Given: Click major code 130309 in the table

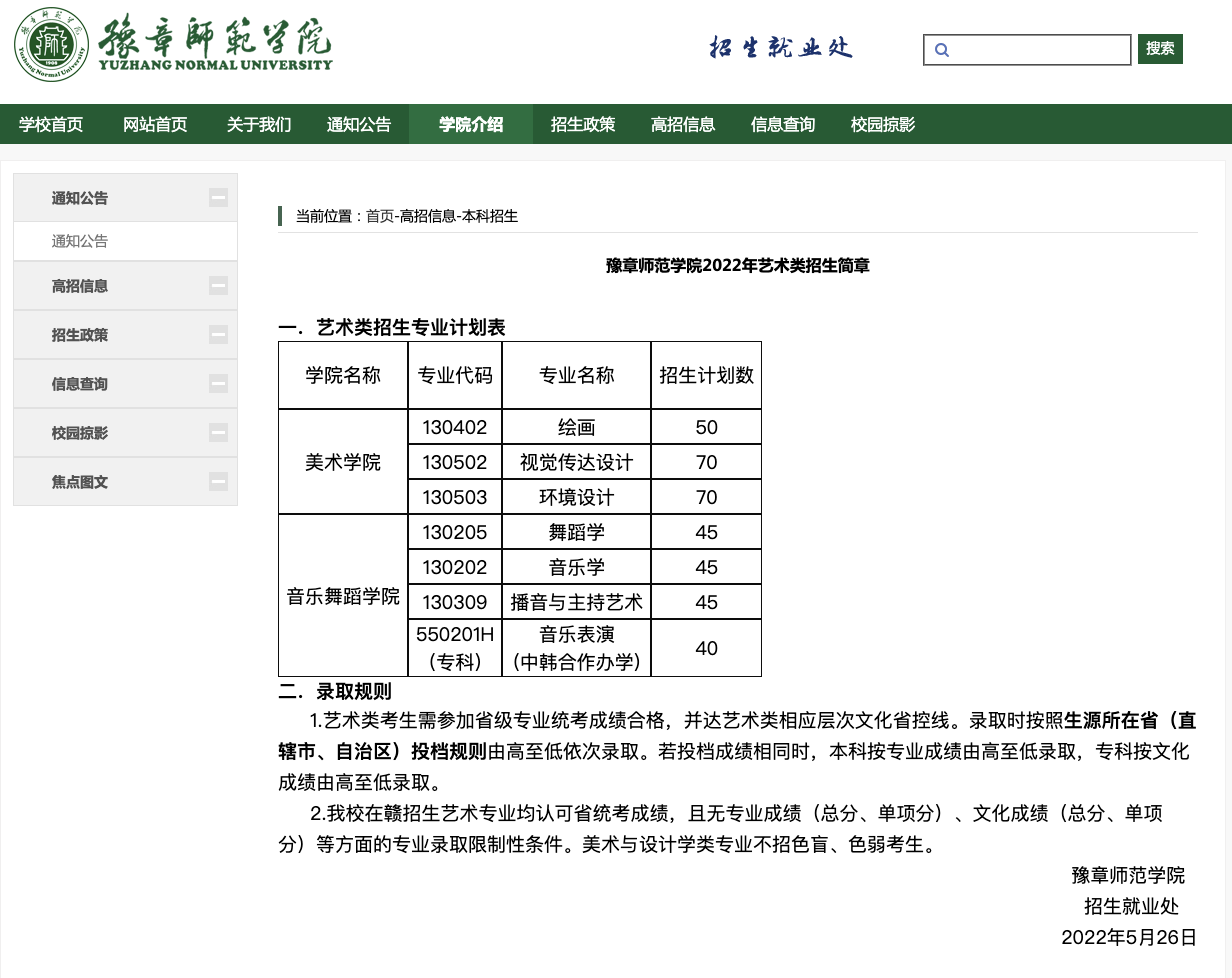Looking at the screenshot, I should [x=455, y=602].
